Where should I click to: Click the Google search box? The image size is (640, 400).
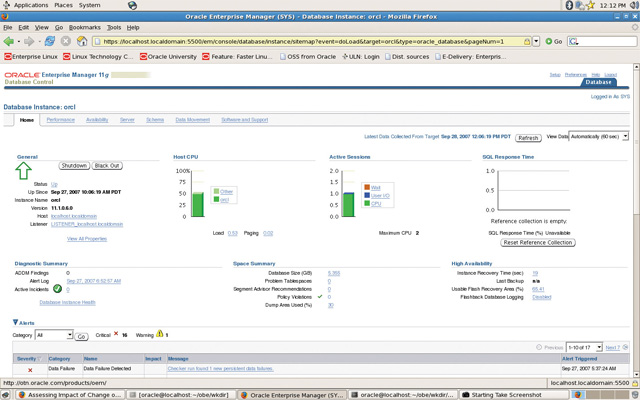point(602,42)
